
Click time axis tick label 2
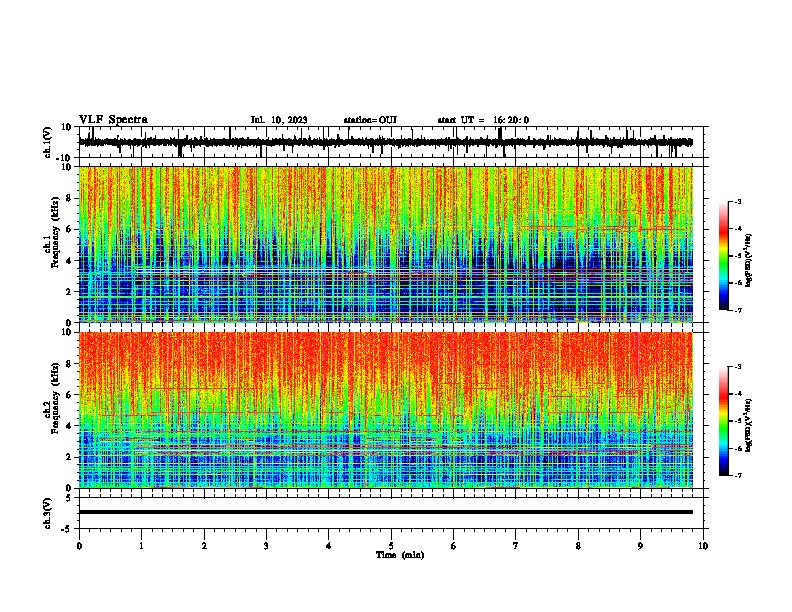tap(204, 546)
